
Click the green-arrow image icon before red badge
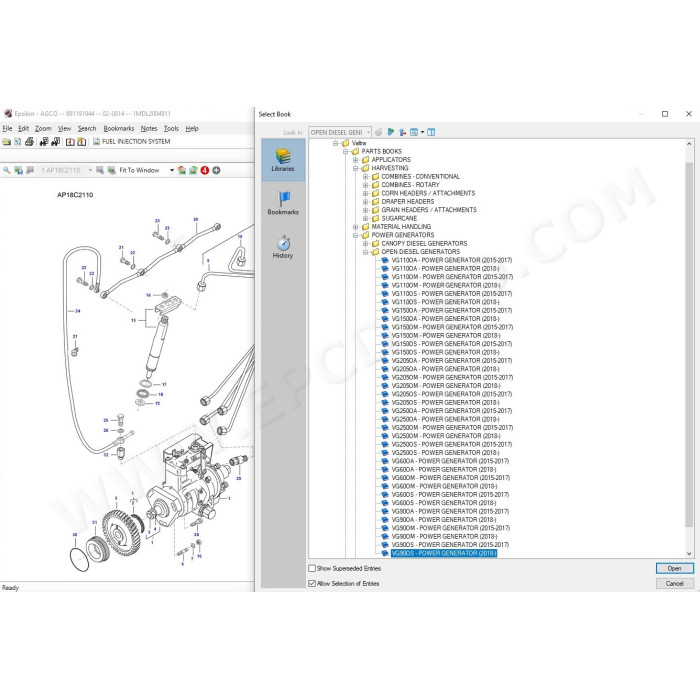(193, 170)
